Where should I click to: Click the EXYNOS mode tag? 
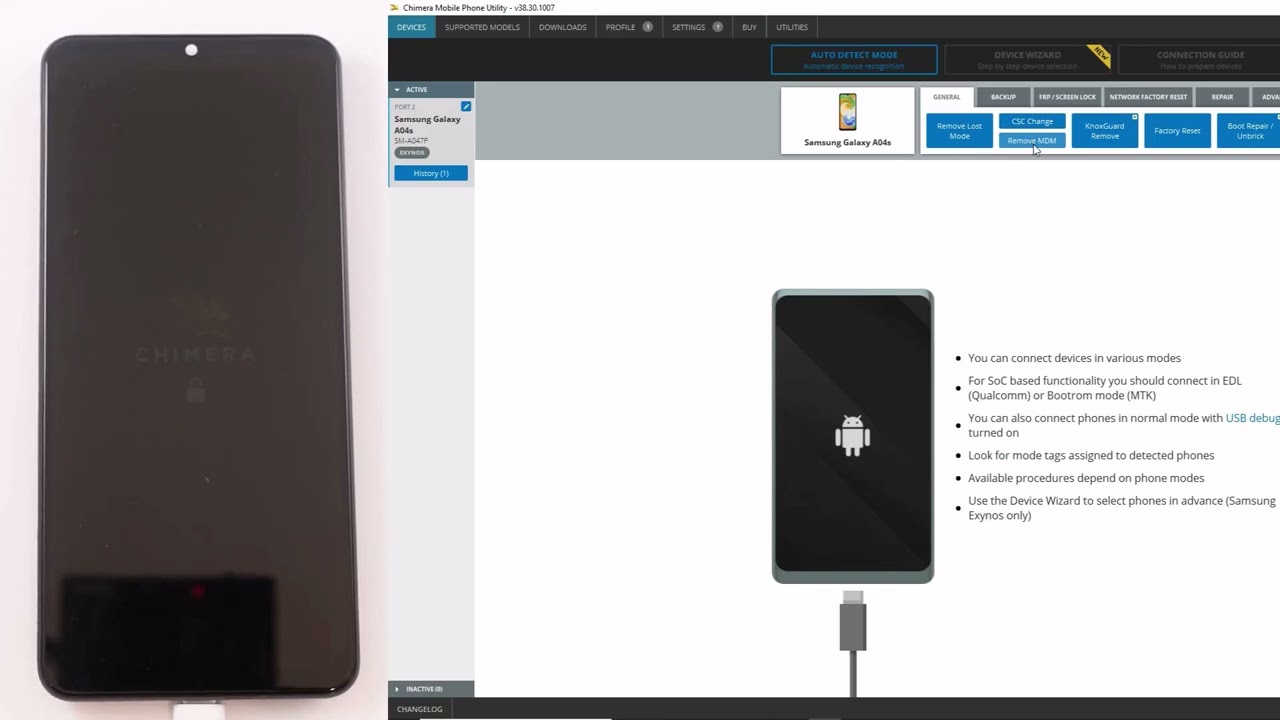click(412, 153)
